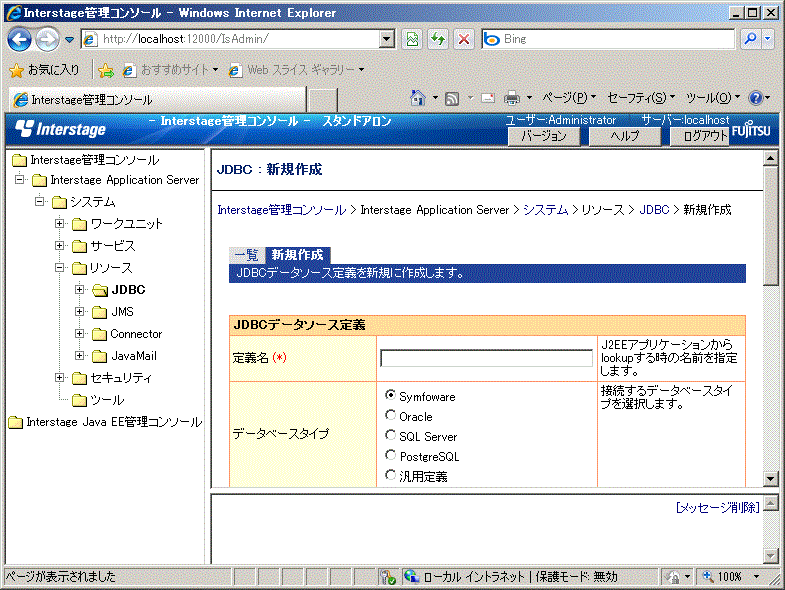Click the magnifier search button
Viewport: 785px width, 590px height.
click(x=750, y=39)
